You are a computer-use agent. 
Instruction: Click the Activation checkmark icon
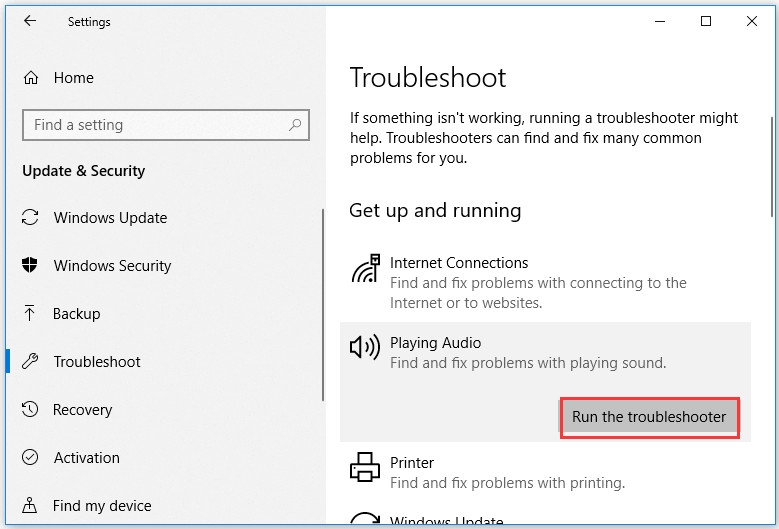(31, 458)
